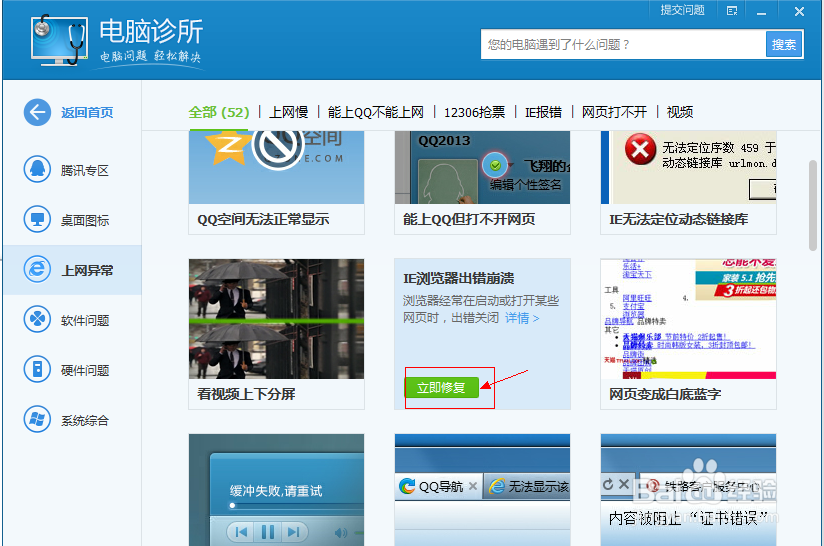This screenshot has height=546, width=824.
Task: Click the 搜索 button
Action: pyautogui.click(x=784, y=45)
